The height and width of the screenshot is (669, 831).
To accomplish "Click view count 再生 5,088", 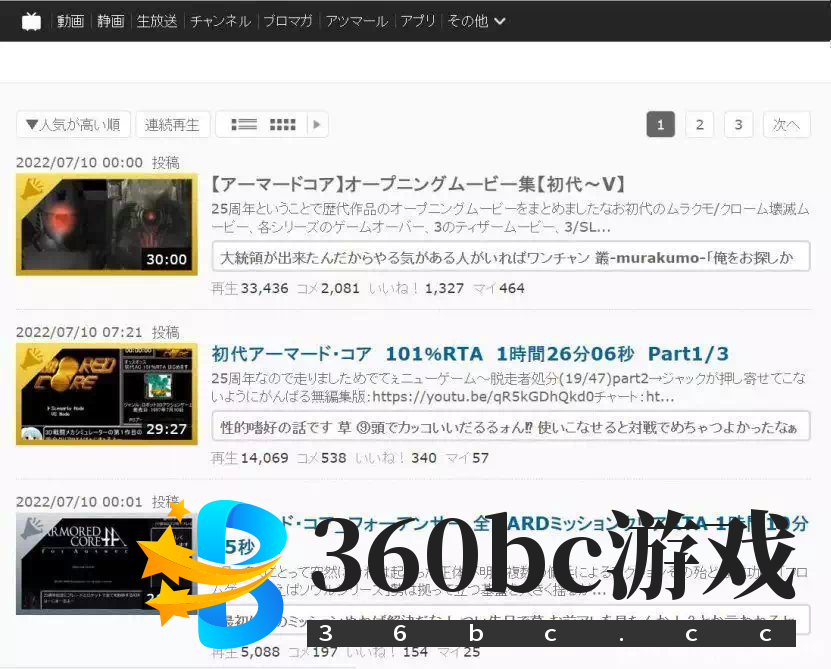I will 245,652.
